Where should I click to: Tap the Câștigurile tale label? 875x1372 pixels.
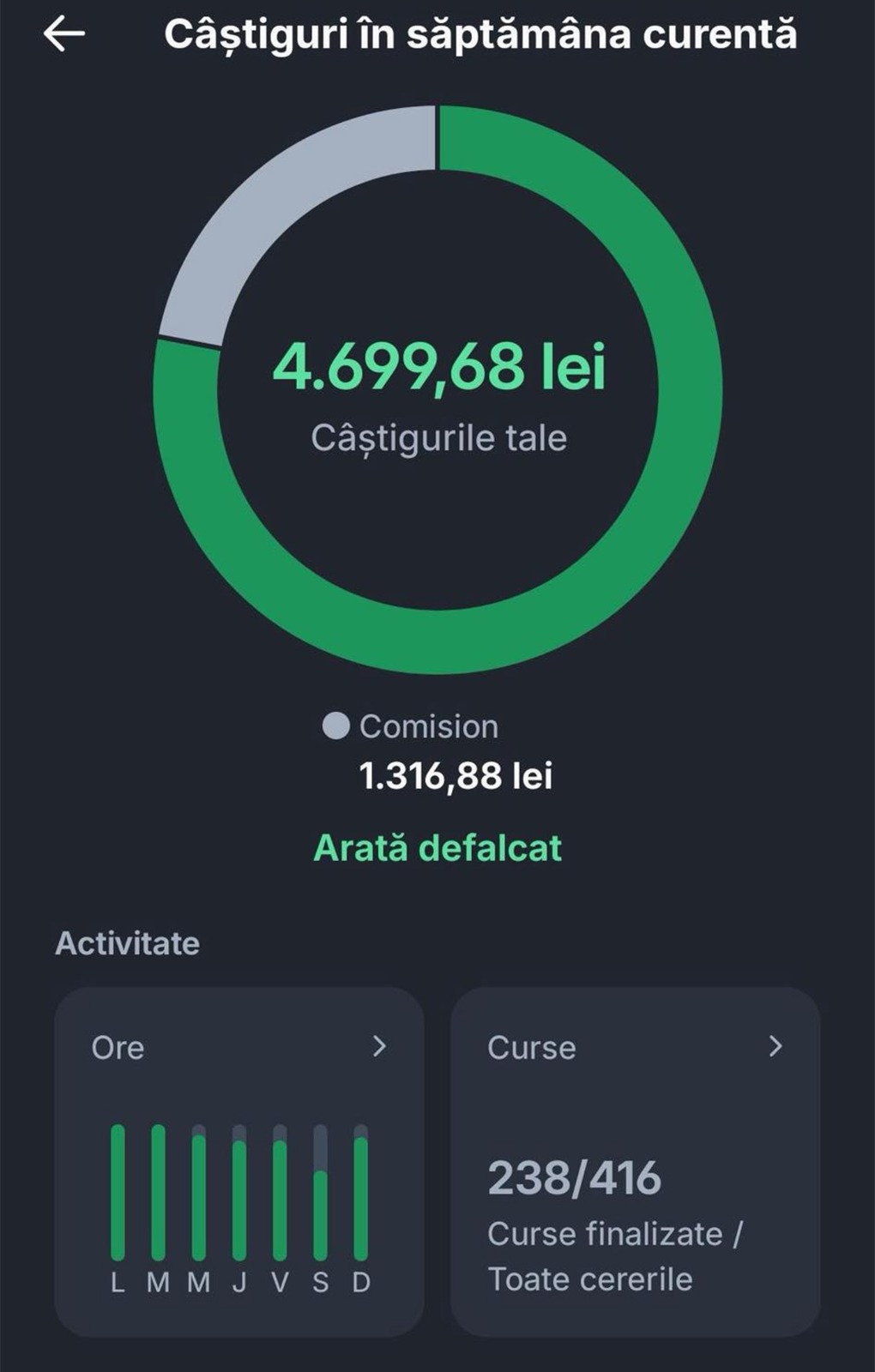(x=438, y=438)
